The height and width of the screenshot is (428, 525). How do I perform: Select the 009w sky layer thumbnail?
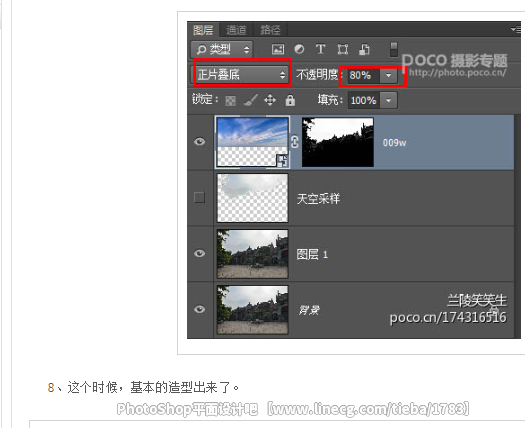coord(252,142)
